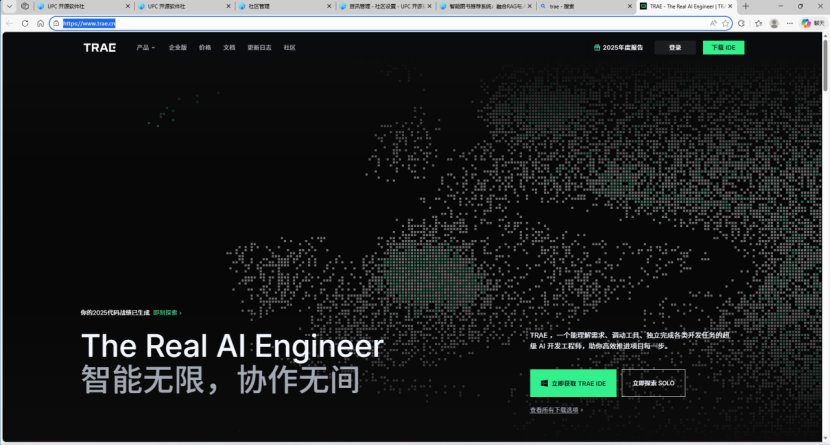Open the browser profile avatar icon
Viewport: 830px width, 445px height.
[774, 23]
